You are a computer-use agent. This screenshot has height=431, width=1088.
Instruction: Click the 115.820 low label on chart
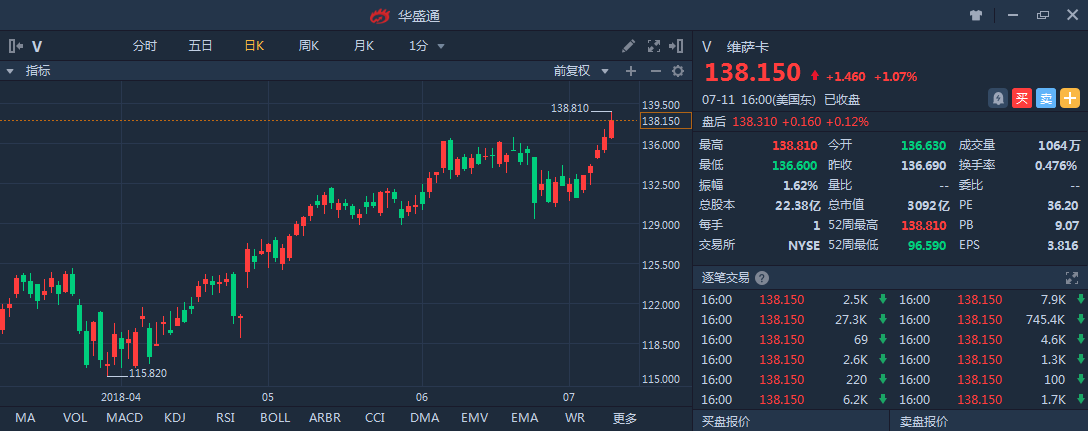pyautogui.click(x=148, y=373)
